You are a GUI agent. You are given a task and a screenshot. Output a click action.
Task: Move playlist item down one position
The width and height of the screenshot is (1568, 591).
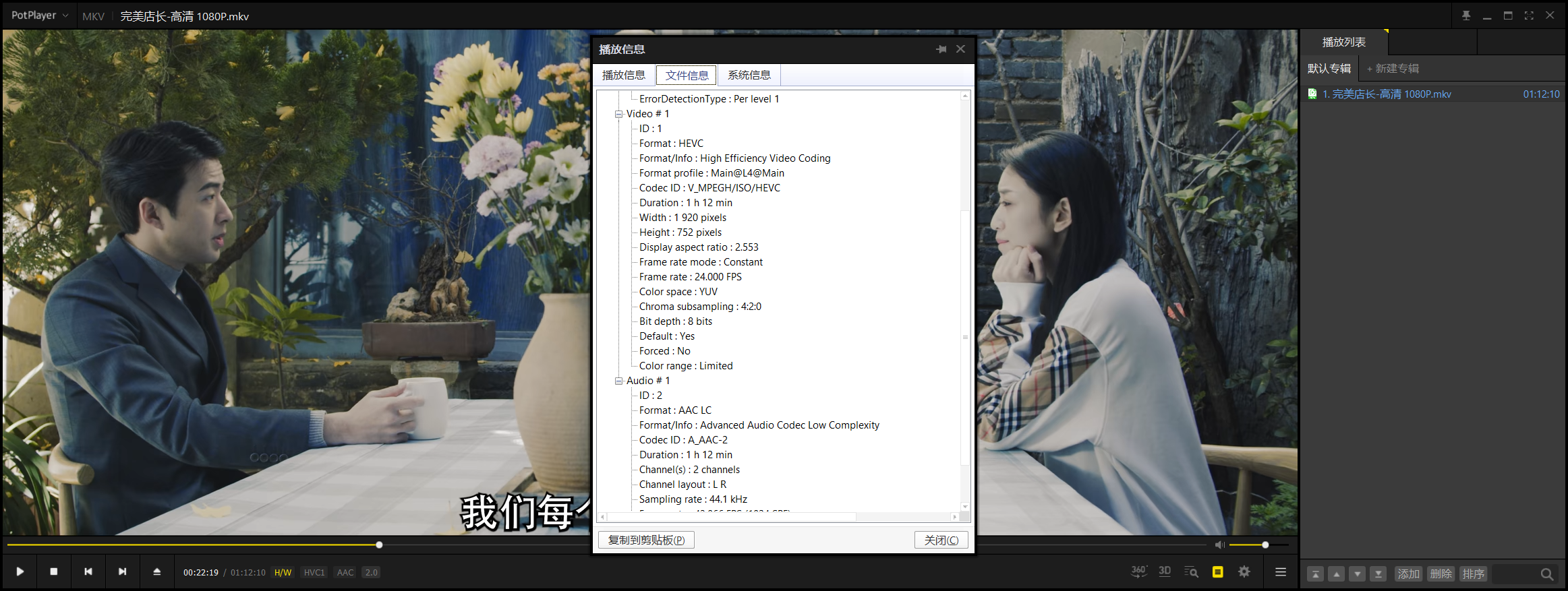(1357, 574)
